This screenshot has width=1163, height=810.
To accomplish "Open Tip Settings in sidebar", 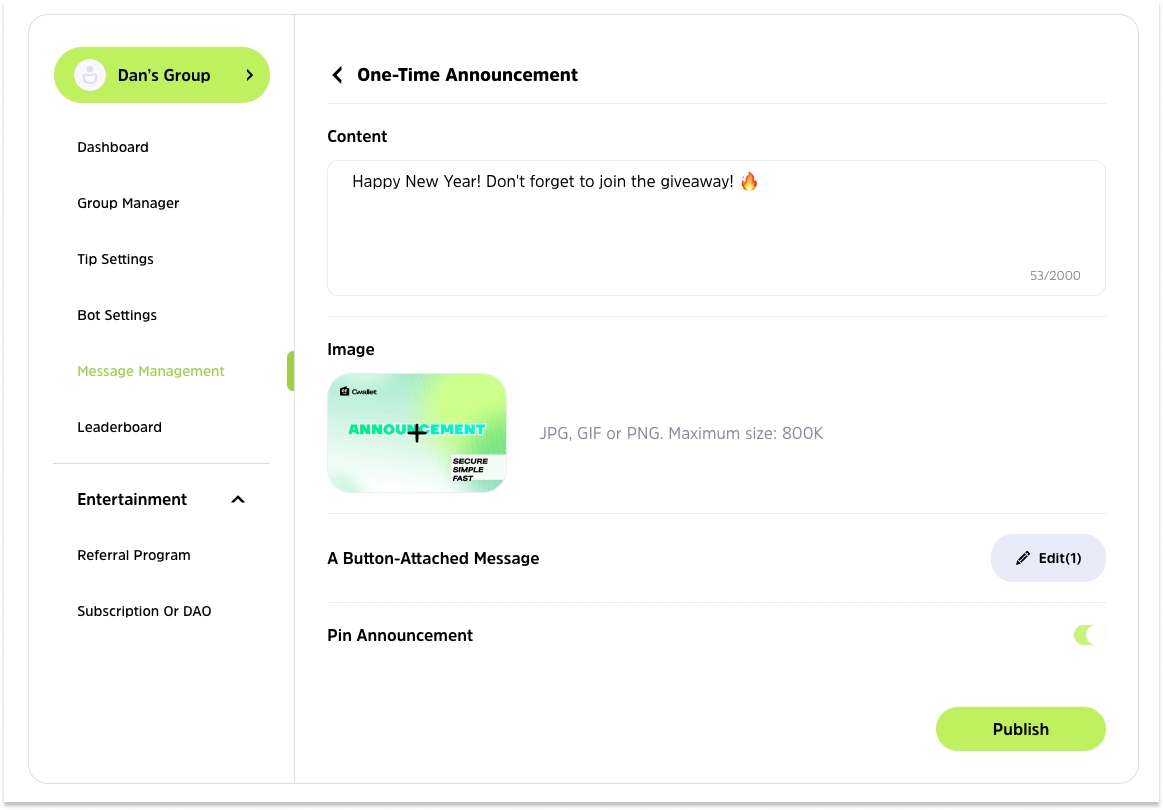I will click(115, 259).
